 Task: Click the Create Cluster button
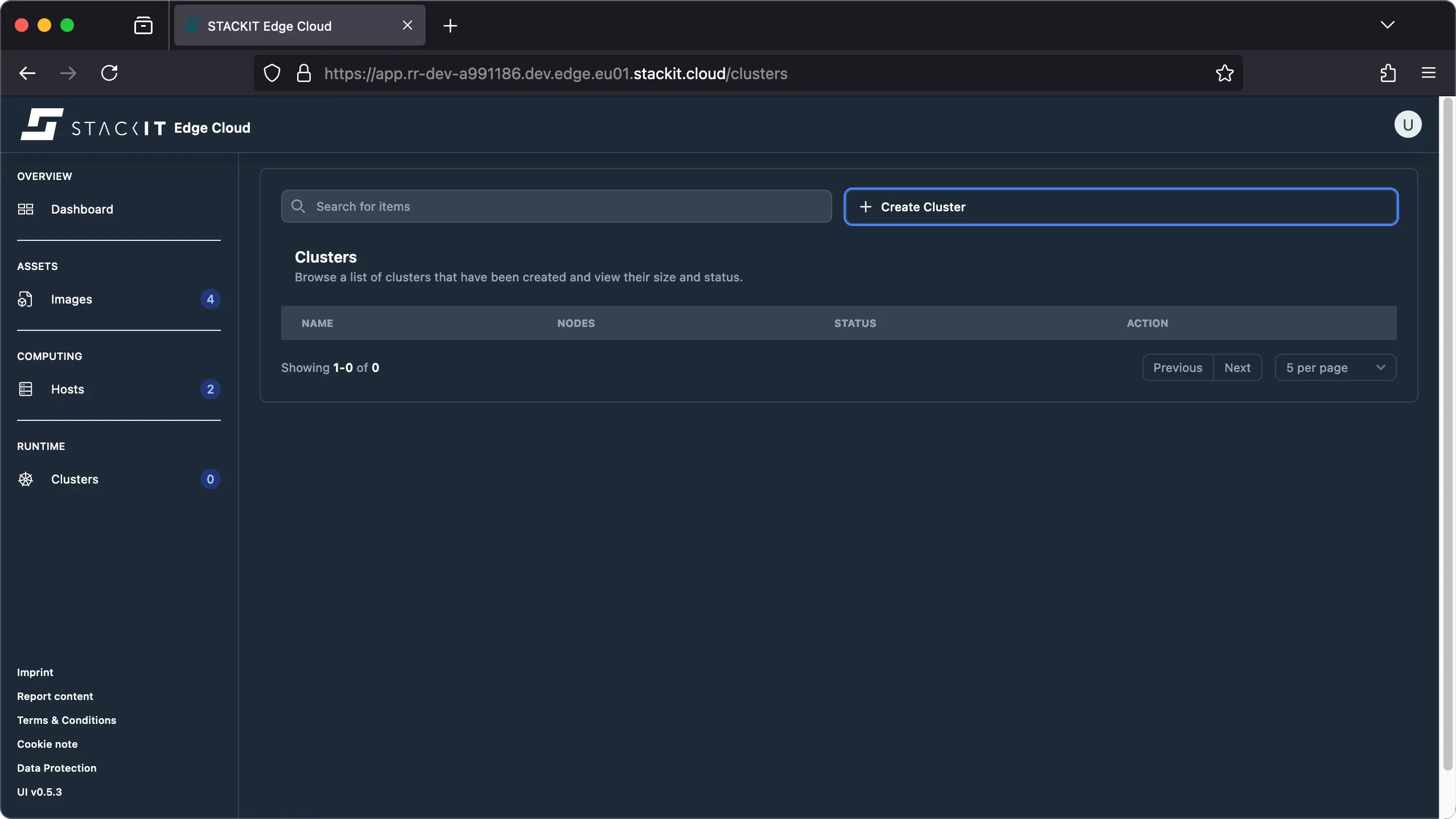click(x=923, y=206)
